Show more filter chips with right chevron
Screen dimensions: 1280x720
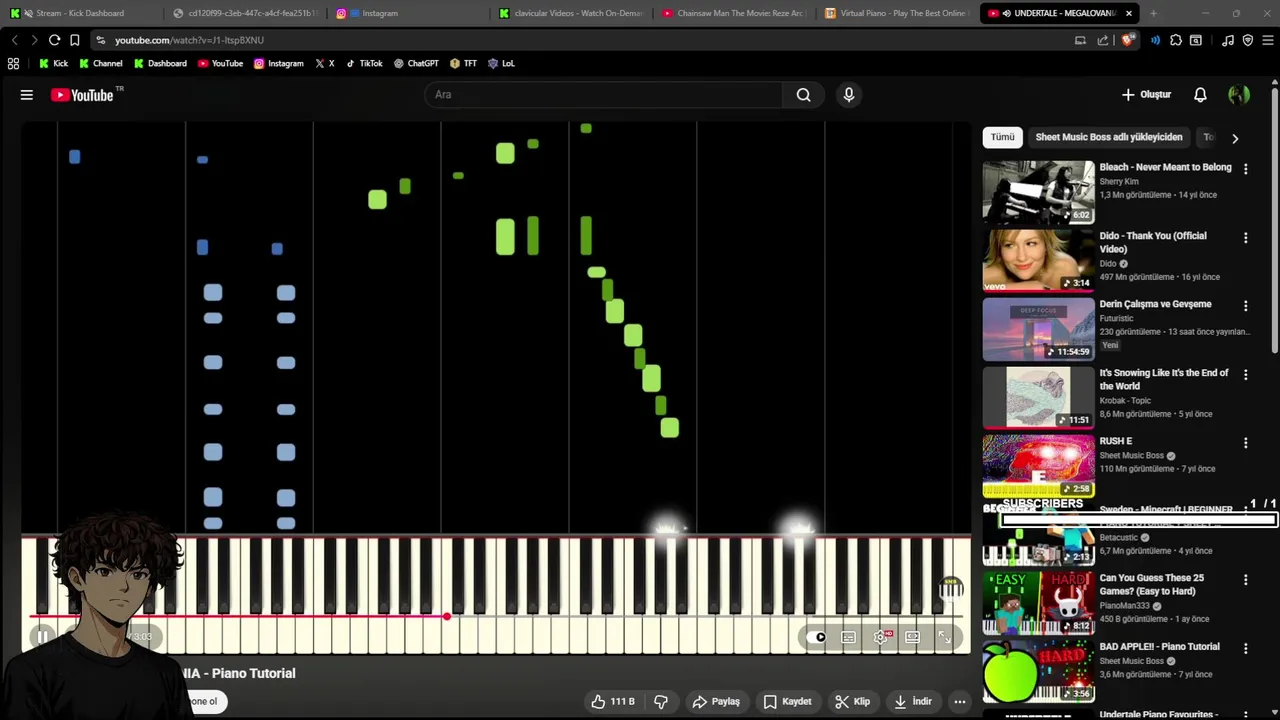(x=1235, y=138)
